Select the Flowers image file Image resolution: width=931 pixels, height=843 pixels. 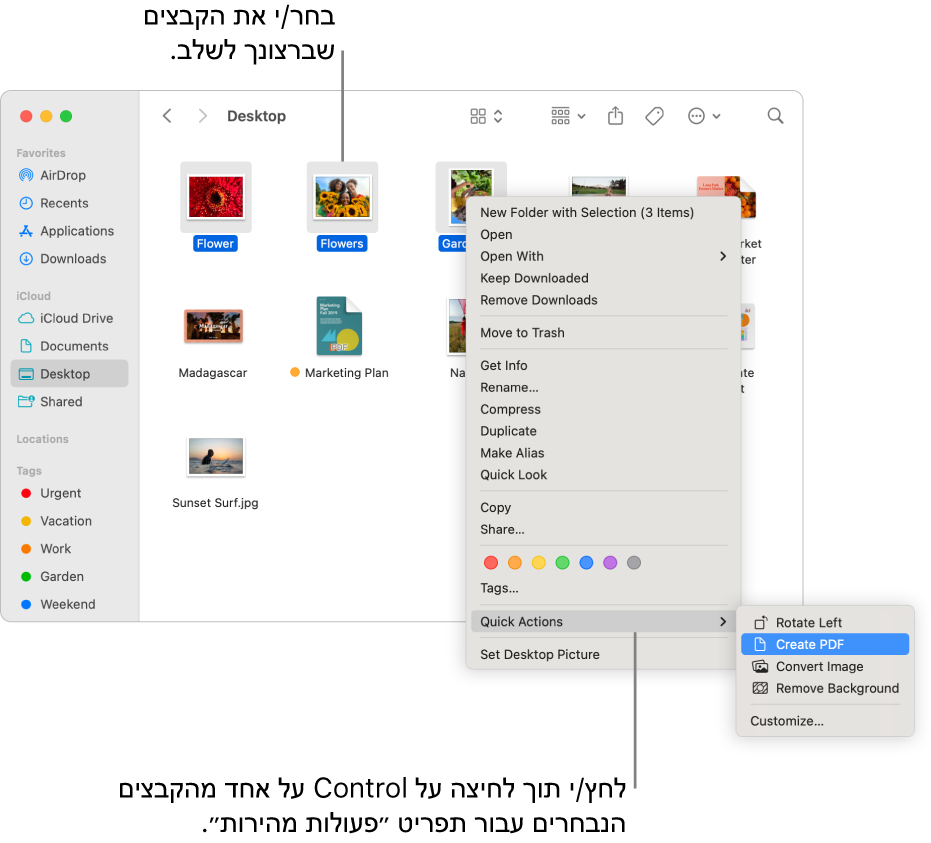pos(342,197)
